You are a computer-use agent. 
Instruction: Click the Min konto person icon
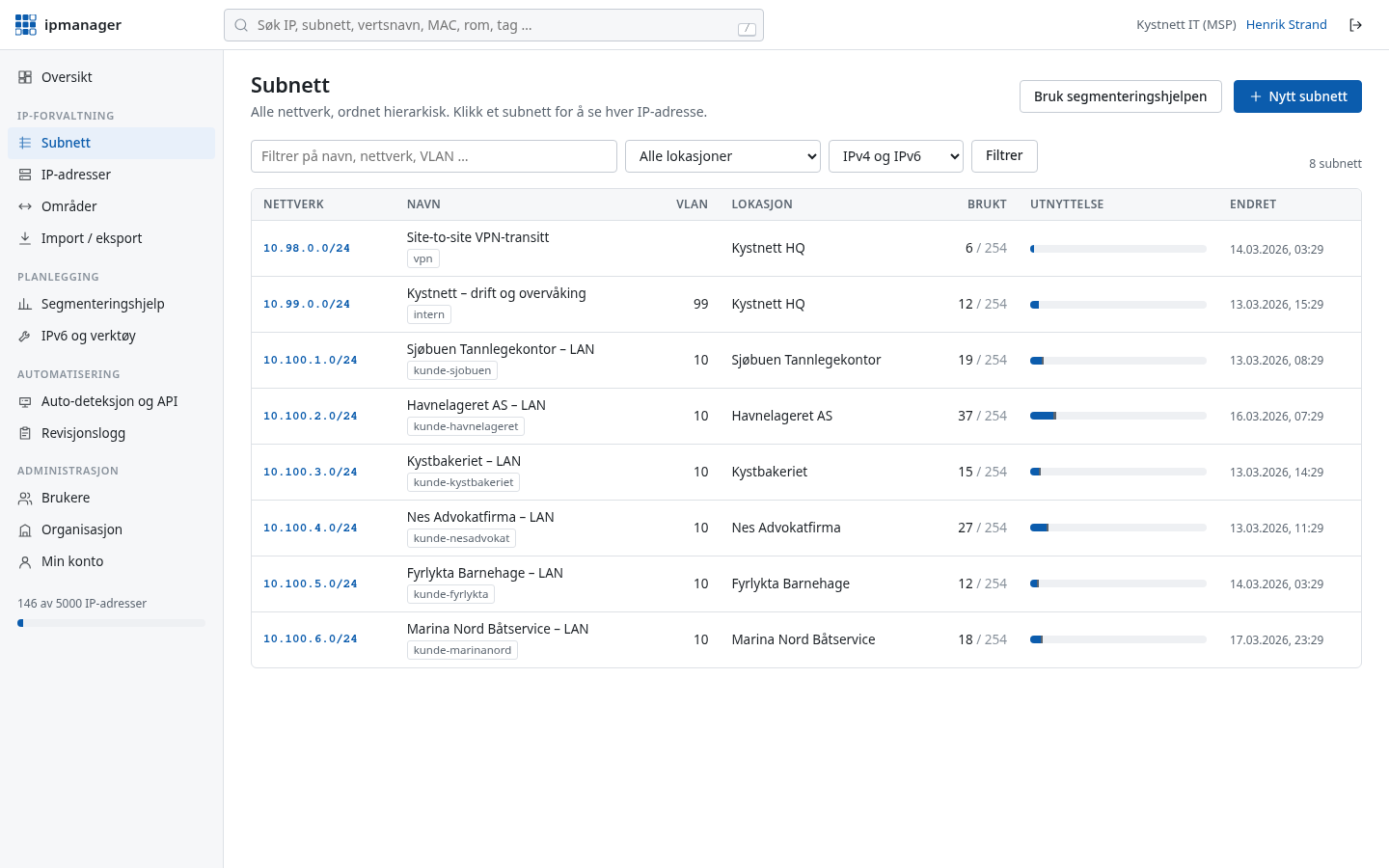pos(25,561)
